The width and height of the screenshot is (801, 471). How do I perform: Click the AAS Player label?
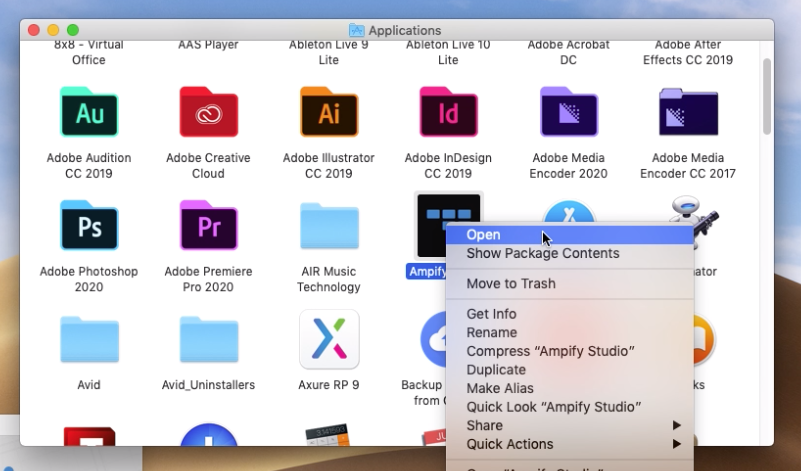[x=208, y=45]
